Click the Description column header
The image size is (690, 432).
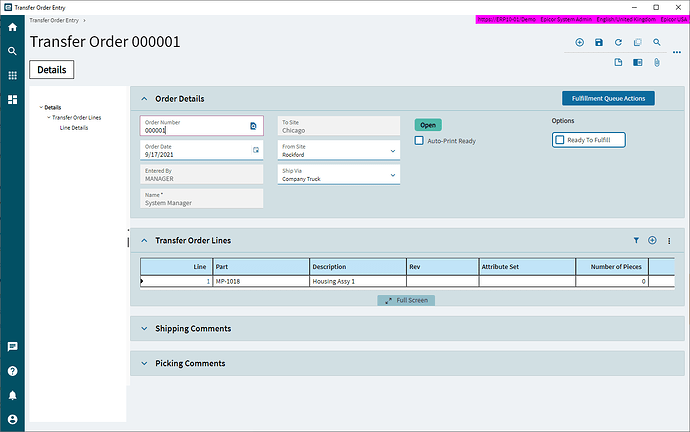[358, 267]
